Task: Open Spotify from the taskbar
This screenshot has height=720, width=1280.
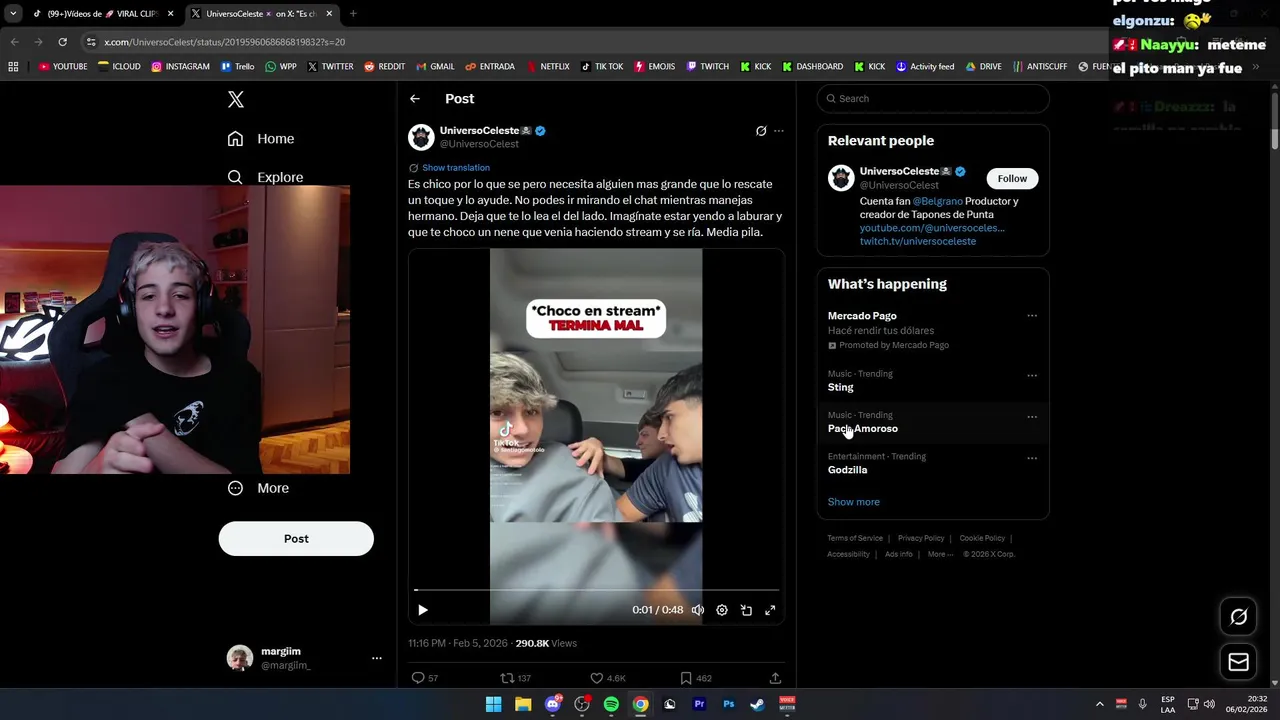Action: (x=611, y=704)
